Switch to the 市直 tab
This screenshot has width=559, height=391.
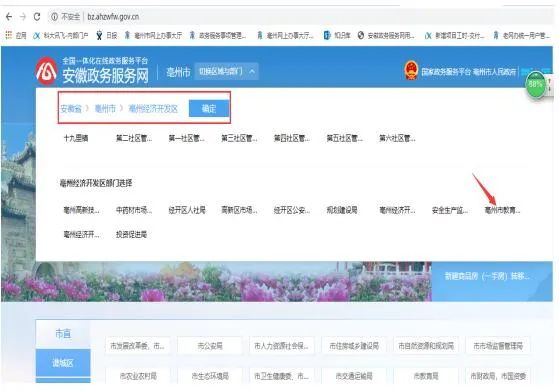(x=63, y=334)
